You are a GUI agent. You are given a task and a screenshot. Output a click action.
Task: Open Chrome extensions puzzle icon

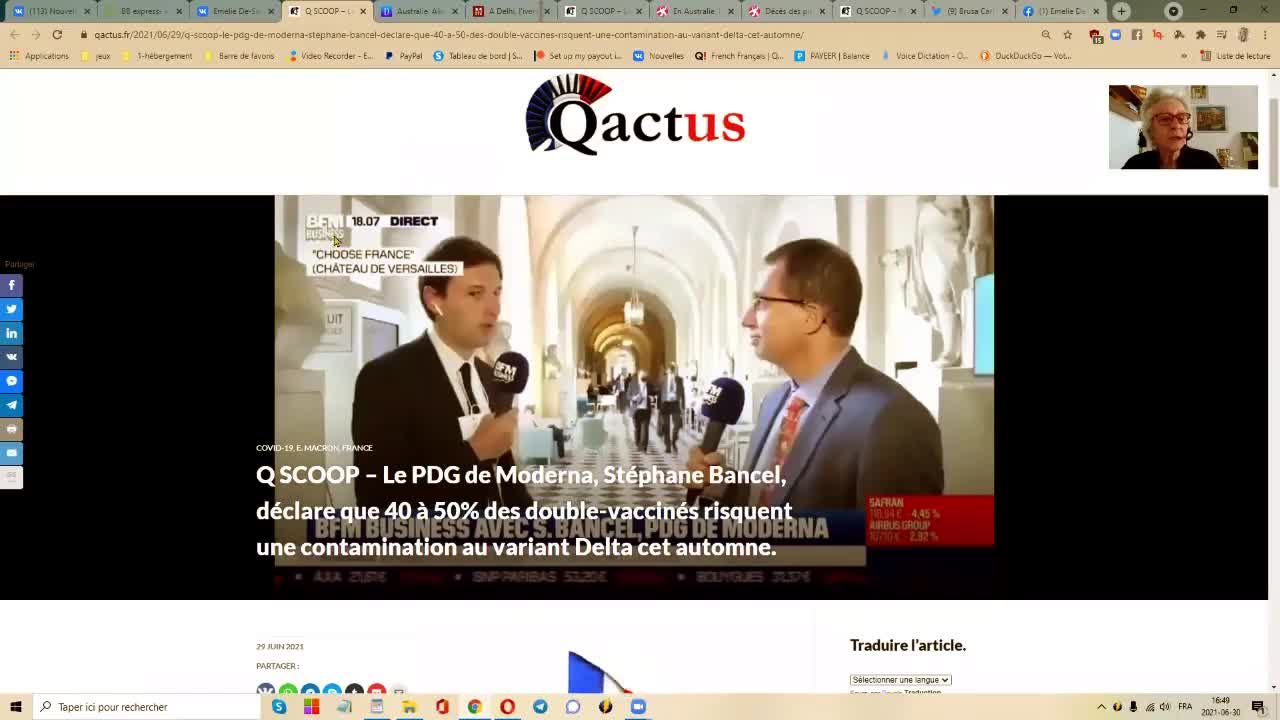click(x=1200, y=34)
